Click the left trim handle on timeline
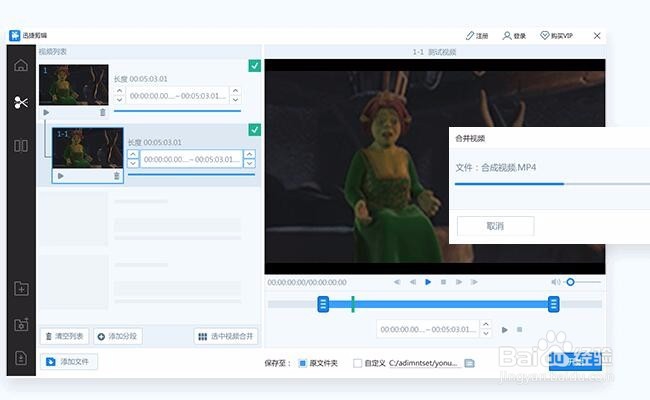Image resolution: width=650 pixels, height=400 pixels. coord(323,304)
